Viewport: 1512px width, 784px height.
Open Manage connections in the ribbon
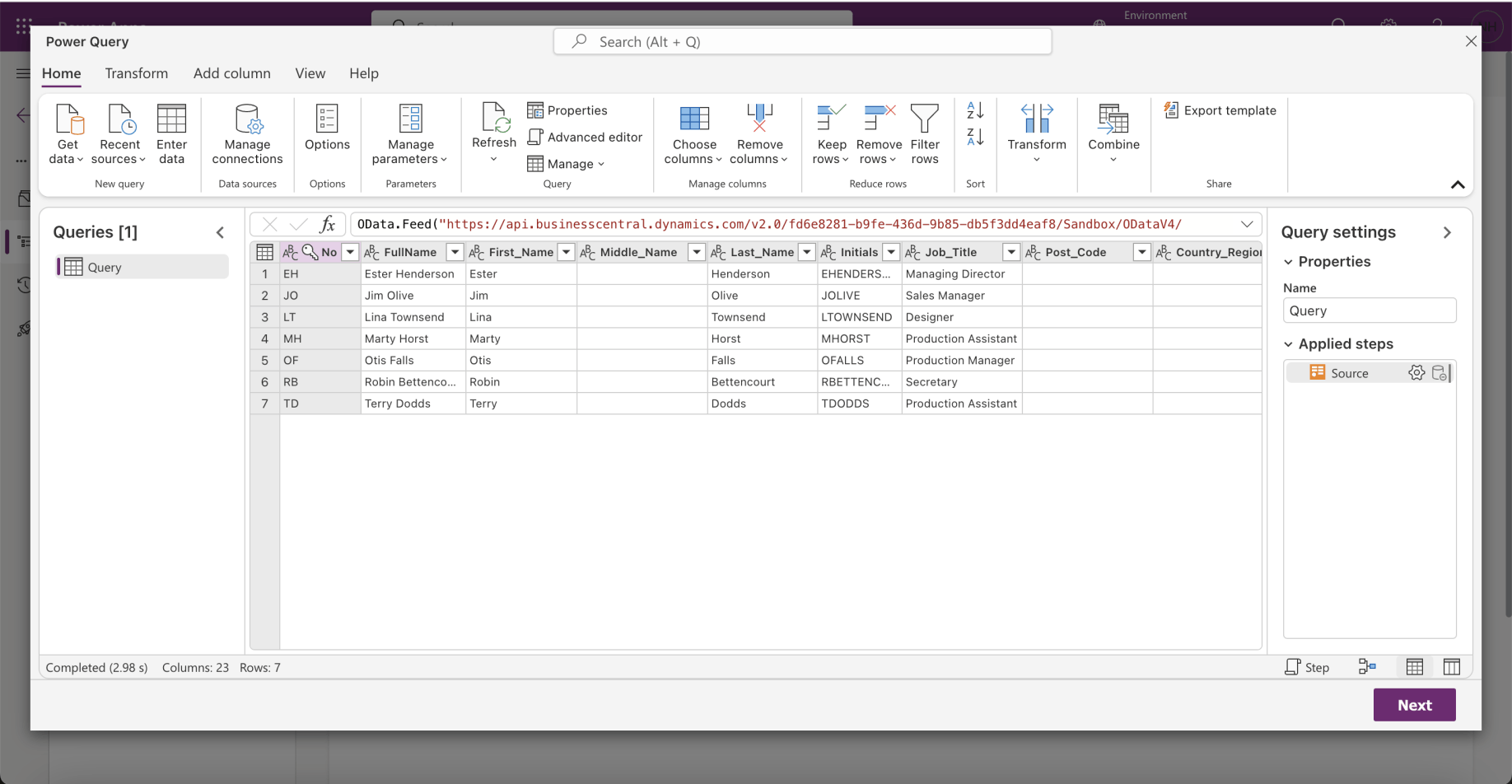pyautogui.click(x=247, y=134)
